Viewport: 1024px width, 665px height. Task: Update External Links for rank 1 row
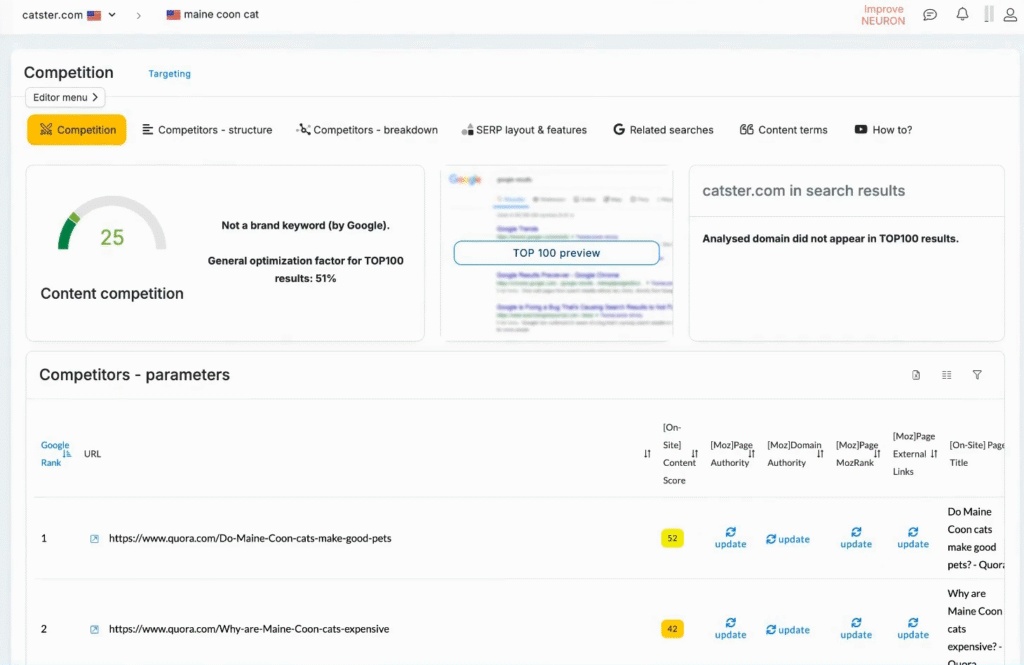tap(912, 538)
